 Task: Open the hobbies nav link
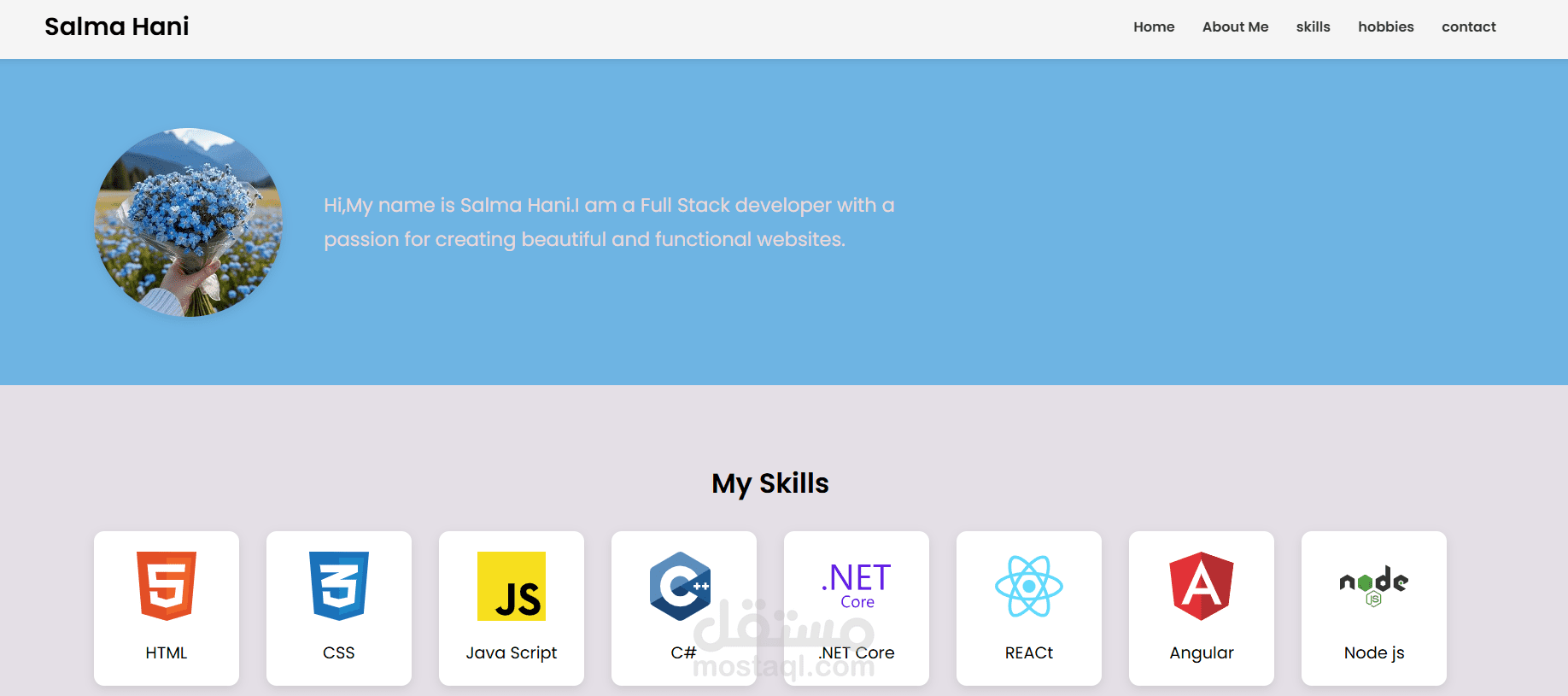[1385, 27]
